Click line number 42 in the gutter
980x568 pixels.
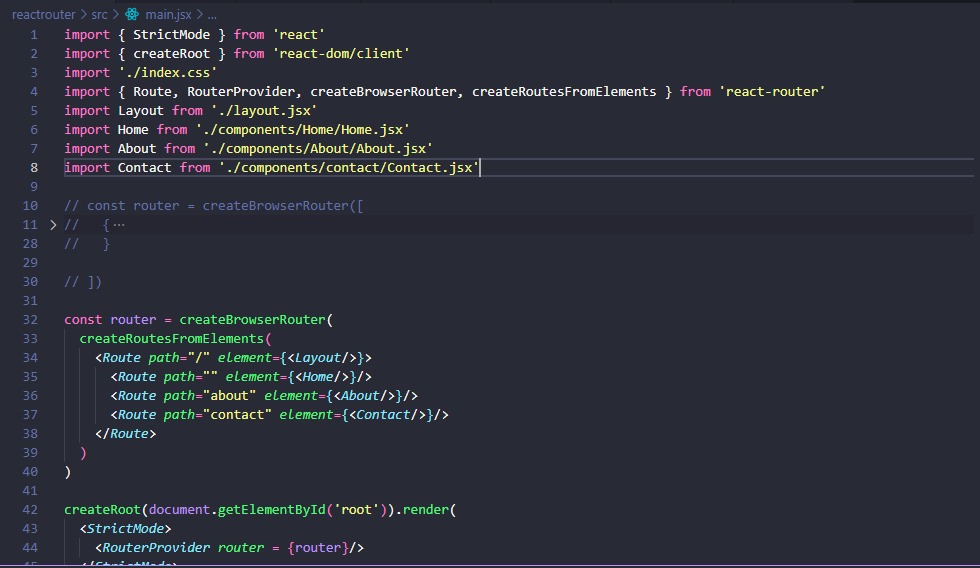[x=30, y=510]
